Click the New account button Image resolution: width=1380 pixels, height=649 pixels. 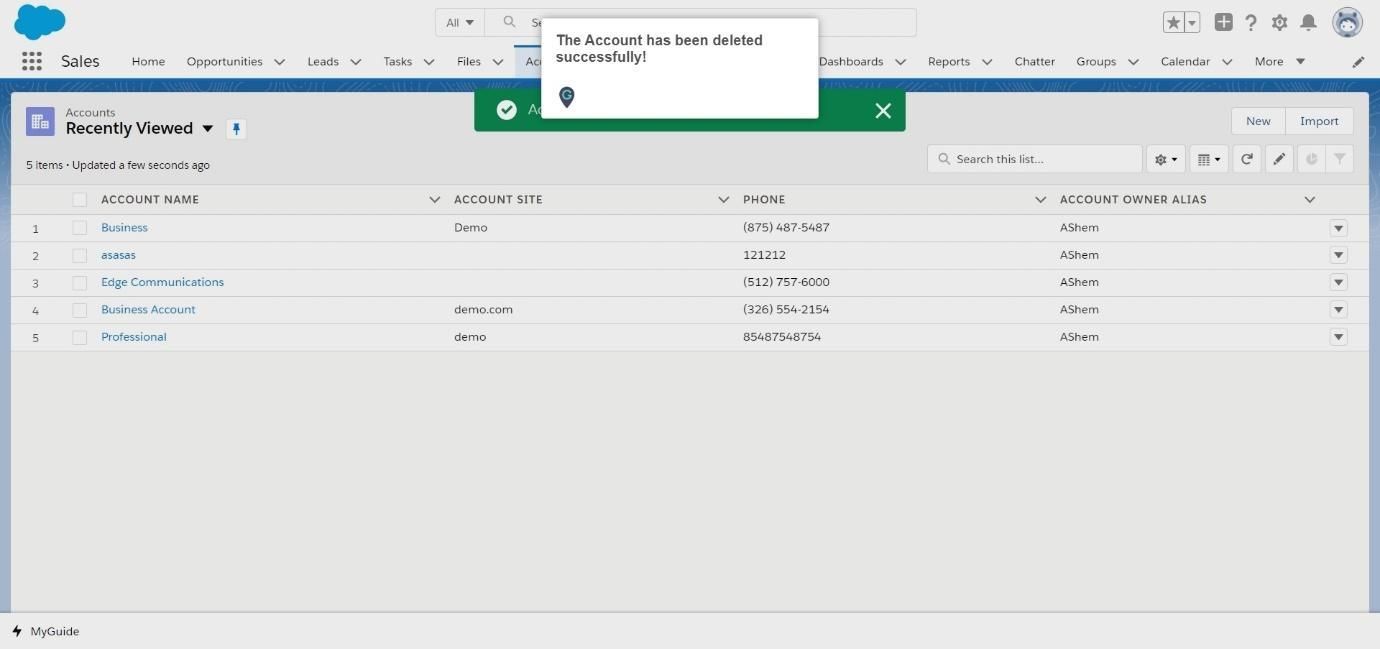pyautogui.click(x=1258, y=121)
